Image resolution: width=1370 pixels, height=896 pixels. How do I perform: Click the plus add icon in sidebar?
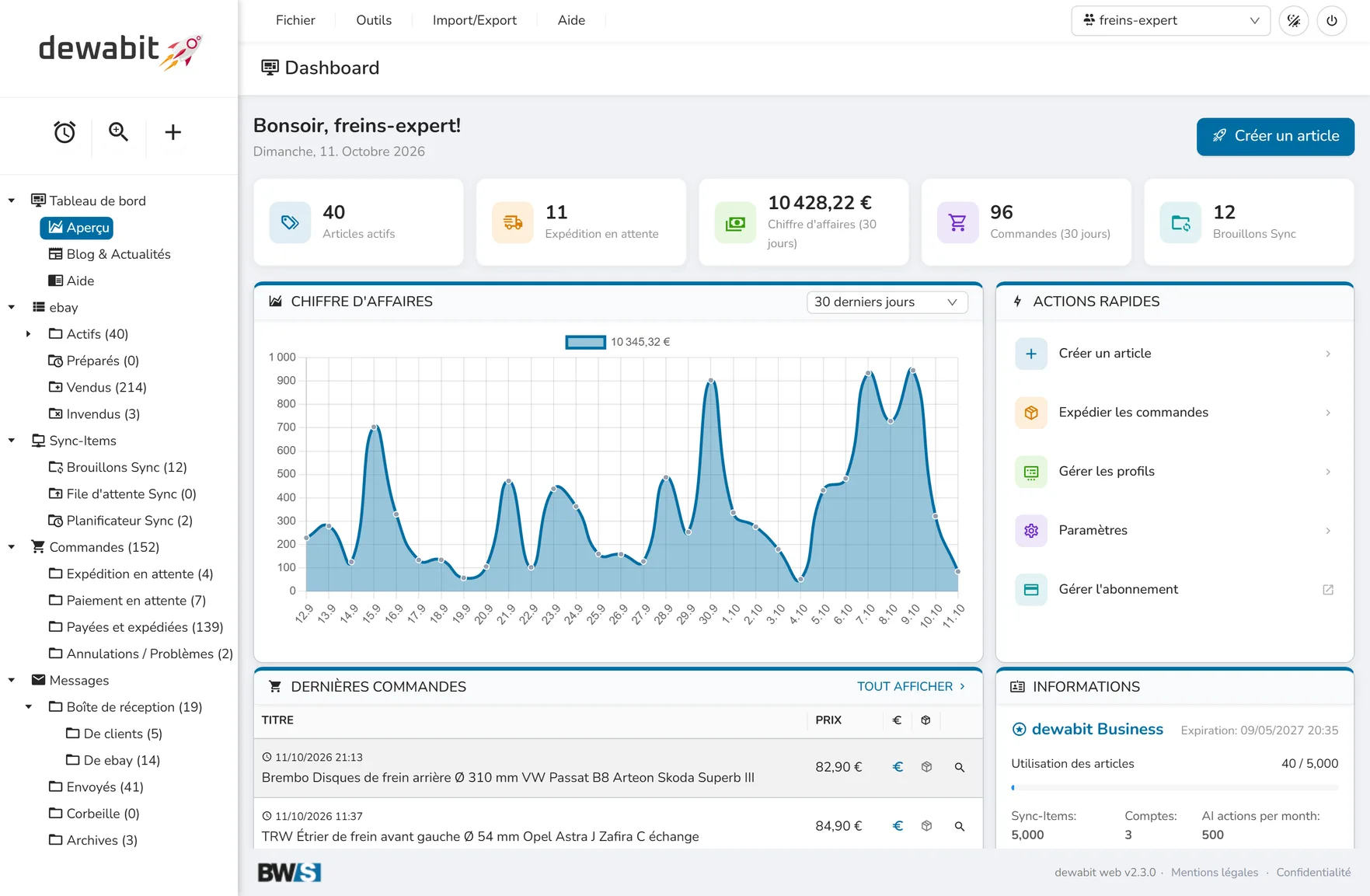coord(173,132)
